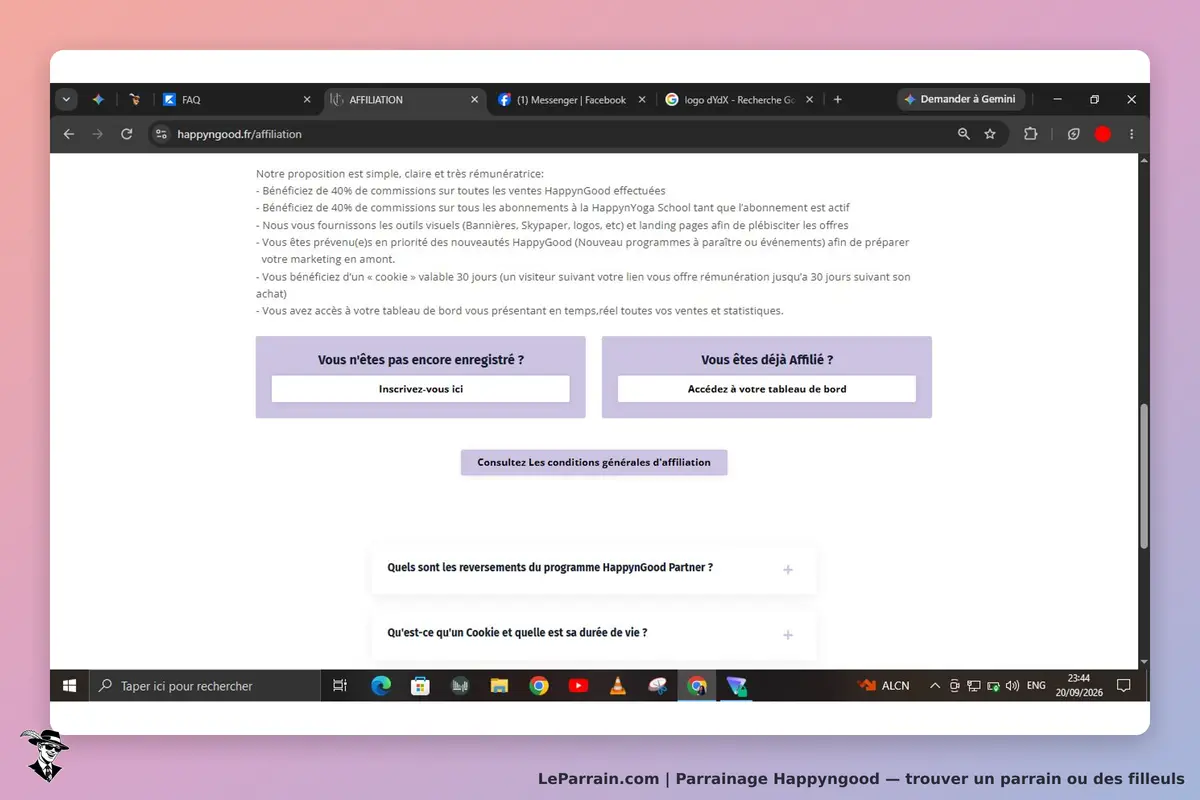Open the Chrome three-dot menu

pos(1132,134)
